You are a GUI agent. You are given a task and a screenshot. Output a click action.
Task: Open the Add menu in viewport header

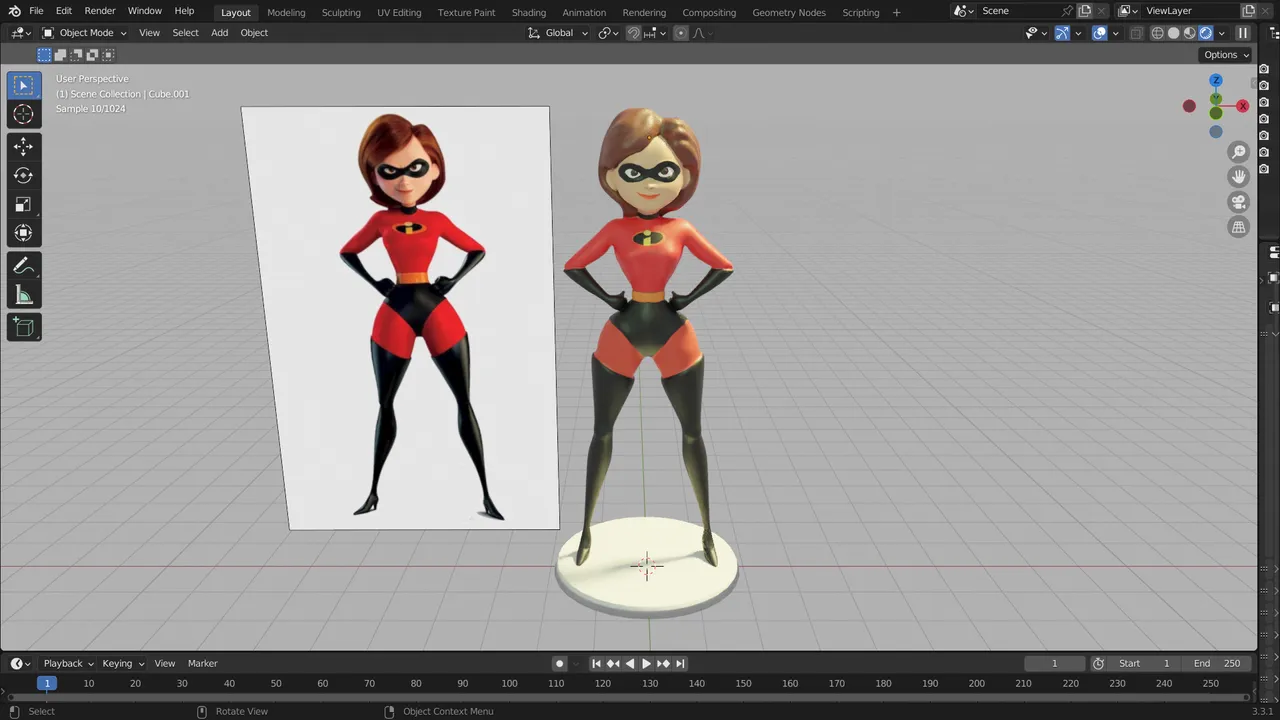point(219,33)
